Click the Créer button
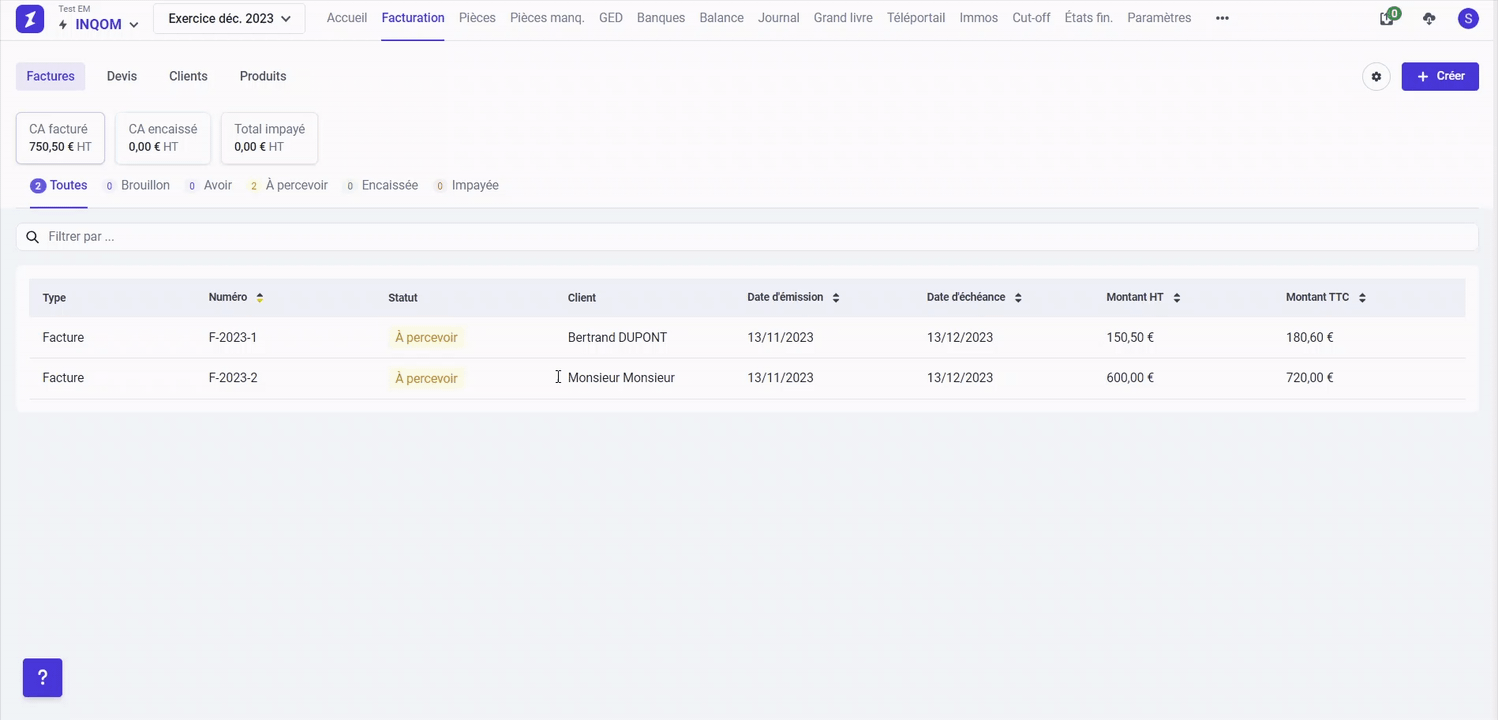 tap(1440, 77)
